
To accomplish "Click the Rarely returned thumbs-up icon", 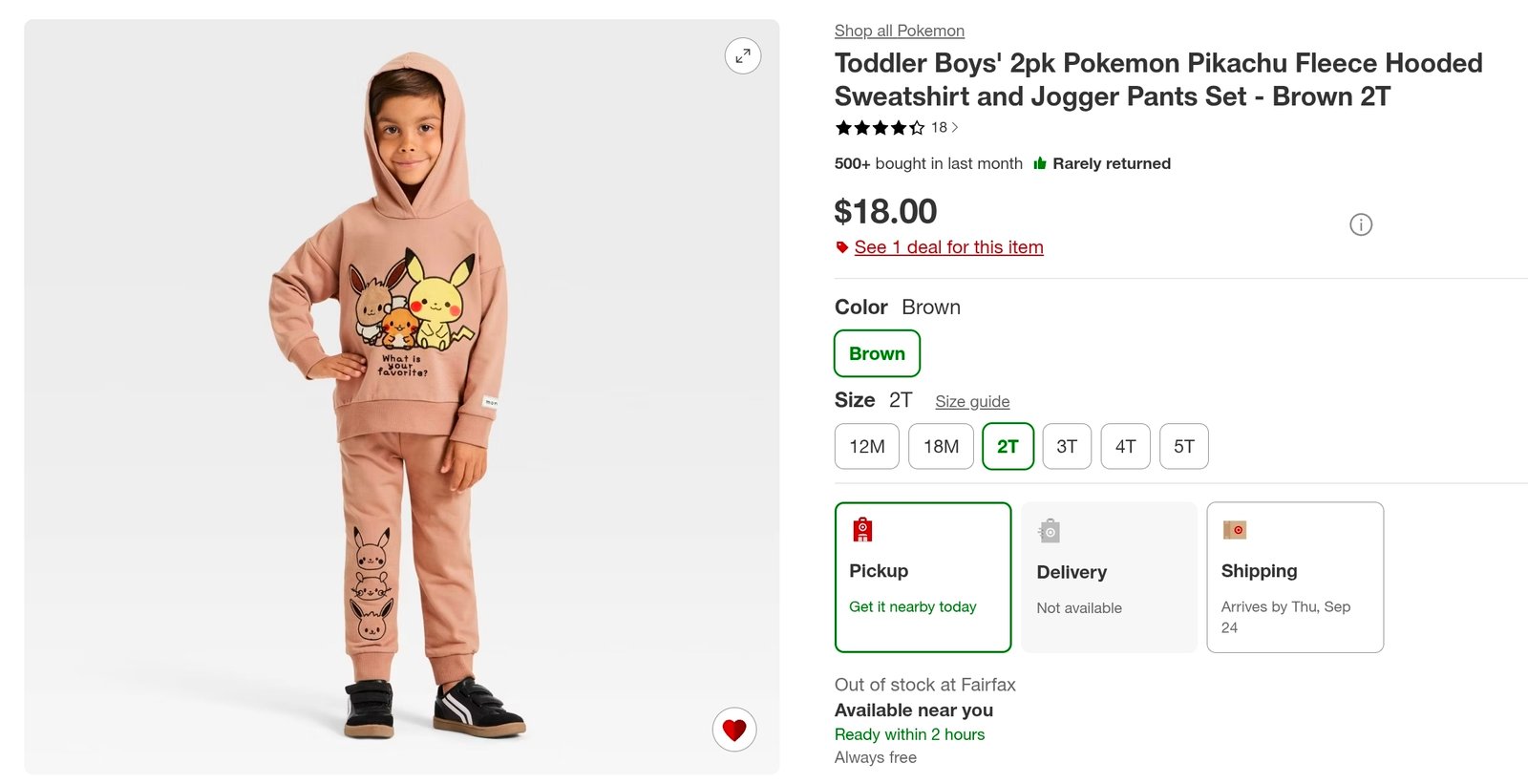I will 1040,163.
